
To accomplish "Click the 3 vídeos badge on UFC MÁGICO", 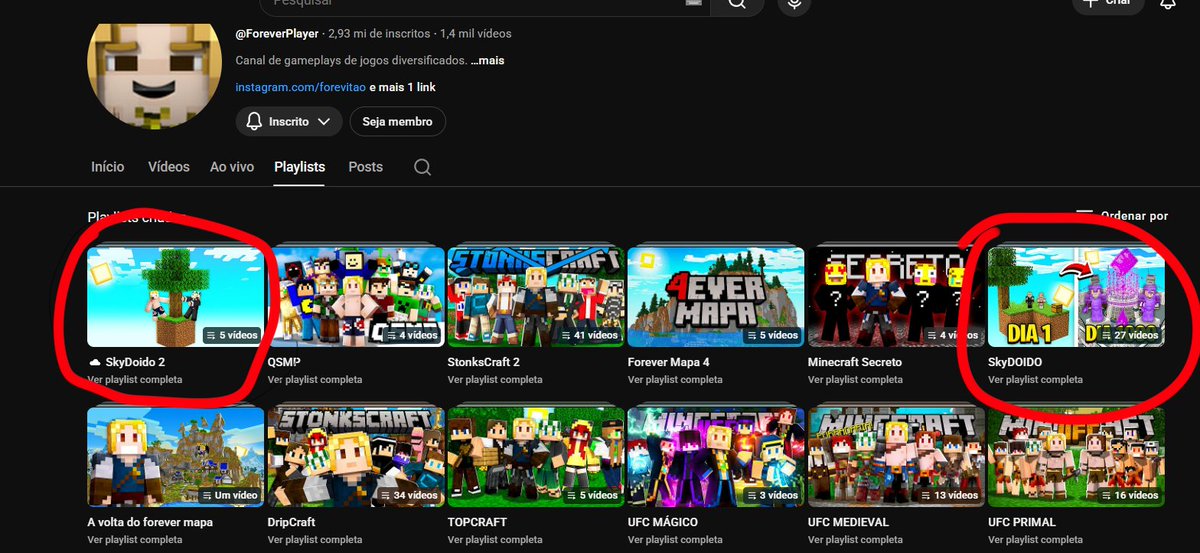I will click(771, 495).
